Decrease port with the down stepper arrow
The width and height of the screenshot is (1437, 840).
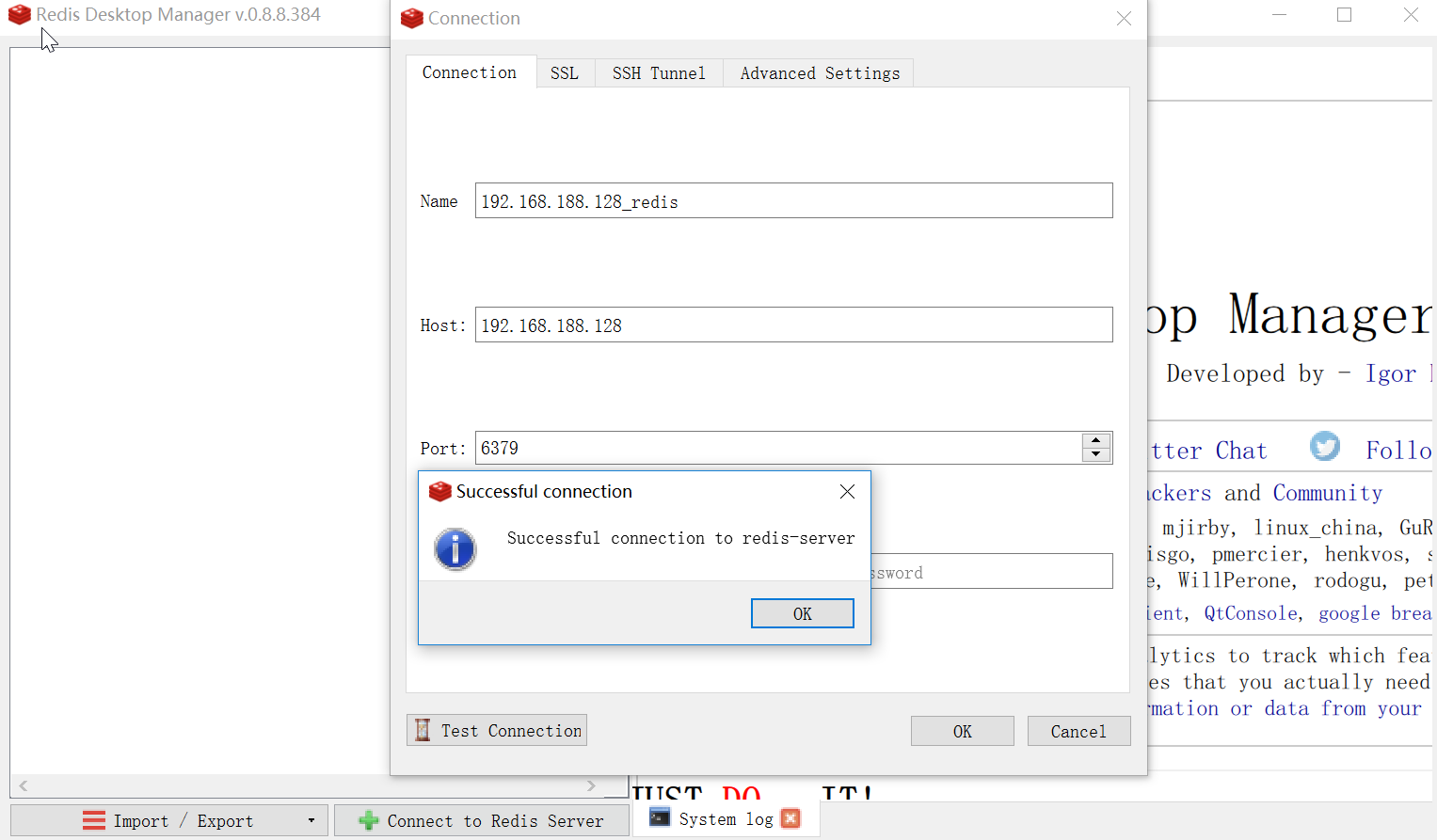pos(1096,455)
